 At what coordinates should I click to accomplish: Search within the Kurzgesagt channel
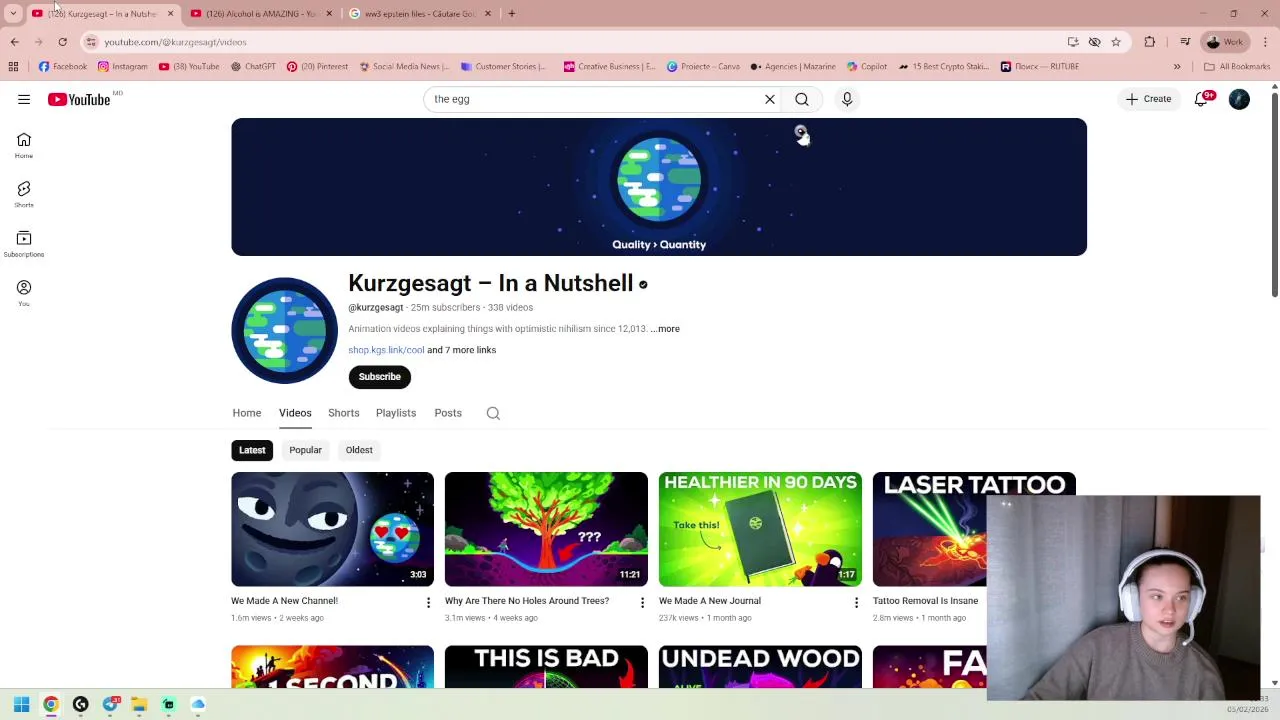(x=493, y=413)
